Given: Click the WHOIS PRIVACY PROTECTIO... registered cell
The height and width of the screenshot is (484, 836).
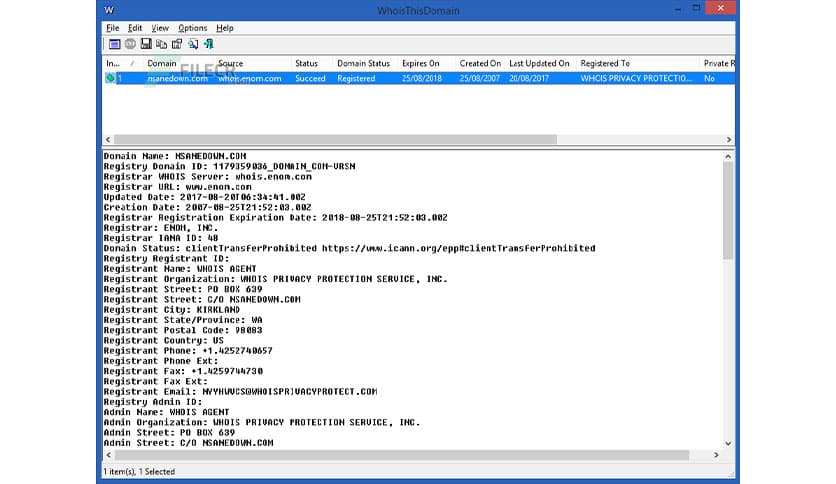Looking at the screenshot, I should (636, 78).
